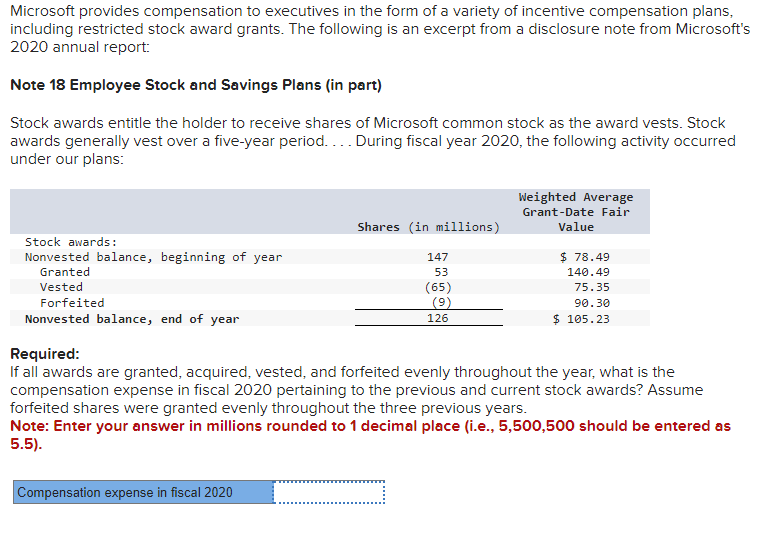Click the Note 18 Employee Stock heading
The height and width of the screenshot is (549, 774).
pyautogui.click(x=196, y=85)
